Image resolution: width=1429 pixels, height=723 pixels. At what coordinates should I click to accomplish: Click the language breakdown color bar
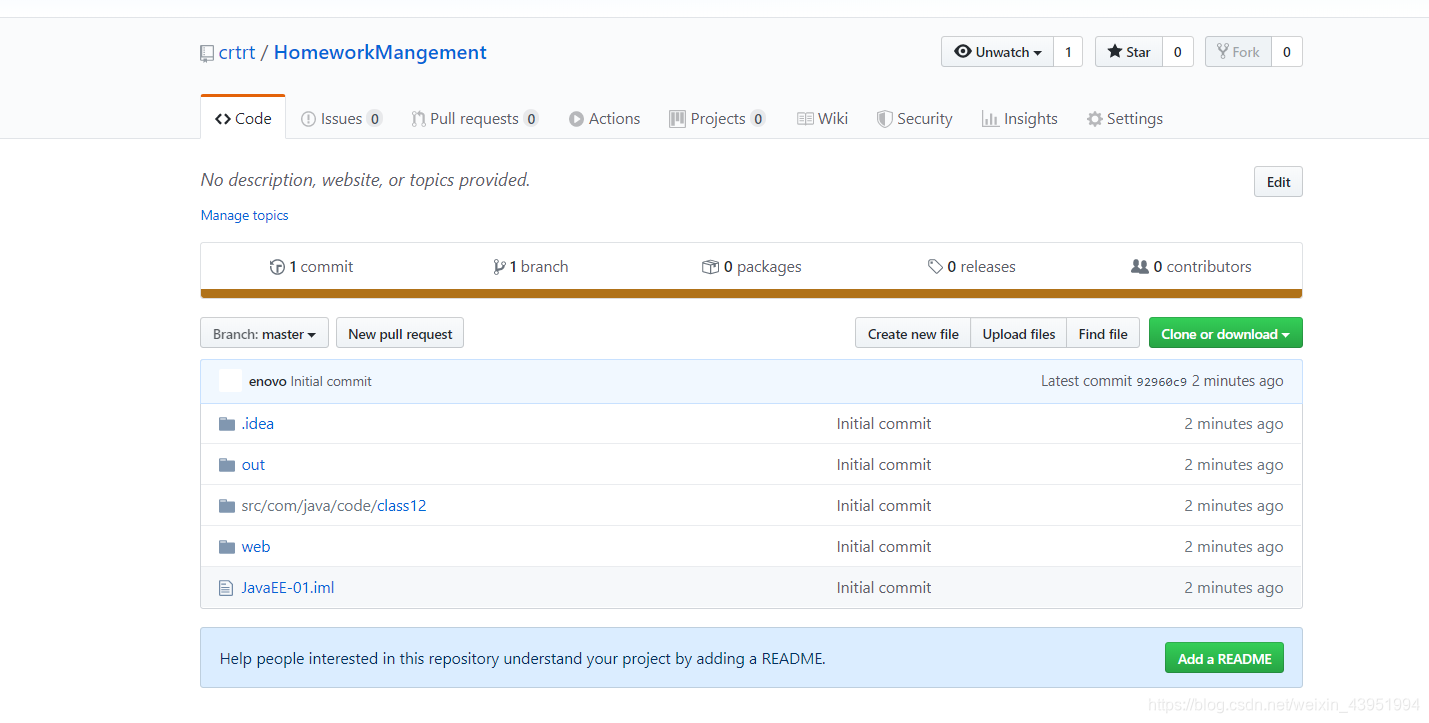tap(751, 294)
